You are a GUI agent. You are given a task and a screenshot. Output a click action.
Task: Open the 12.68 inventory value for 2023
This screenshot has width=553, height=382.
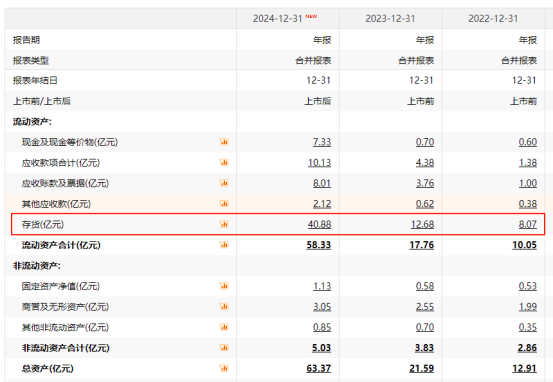pyautogui.click(x=422, y=224)
